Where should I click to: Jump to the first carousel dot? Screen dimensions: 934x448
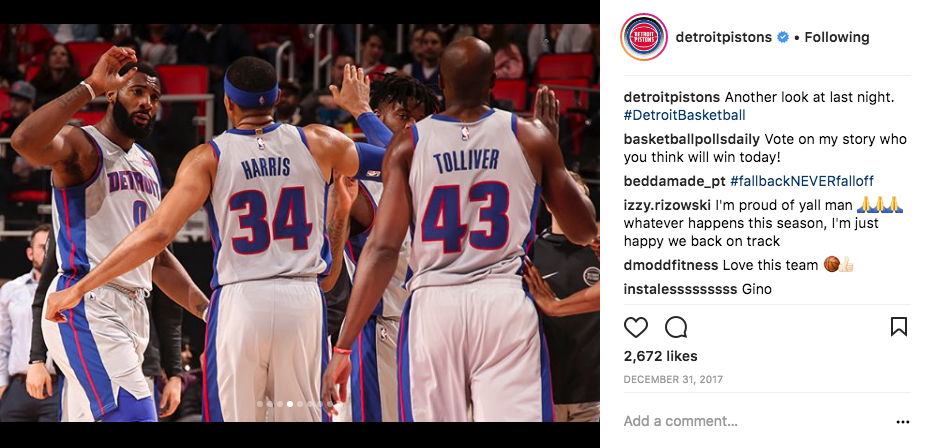(260, 404)
